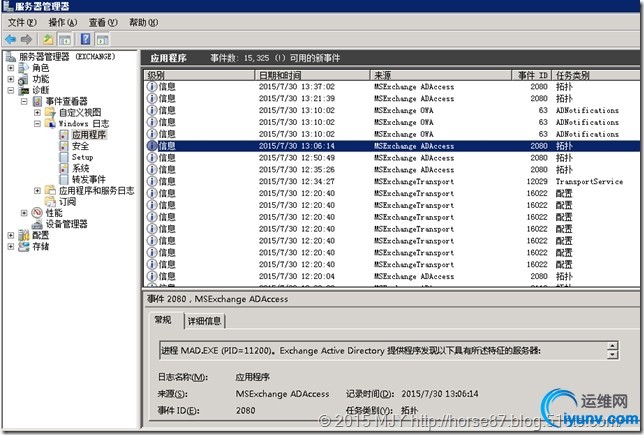
Task: Switch to the 详细信息 tab
Action: (x=204, y=321)
